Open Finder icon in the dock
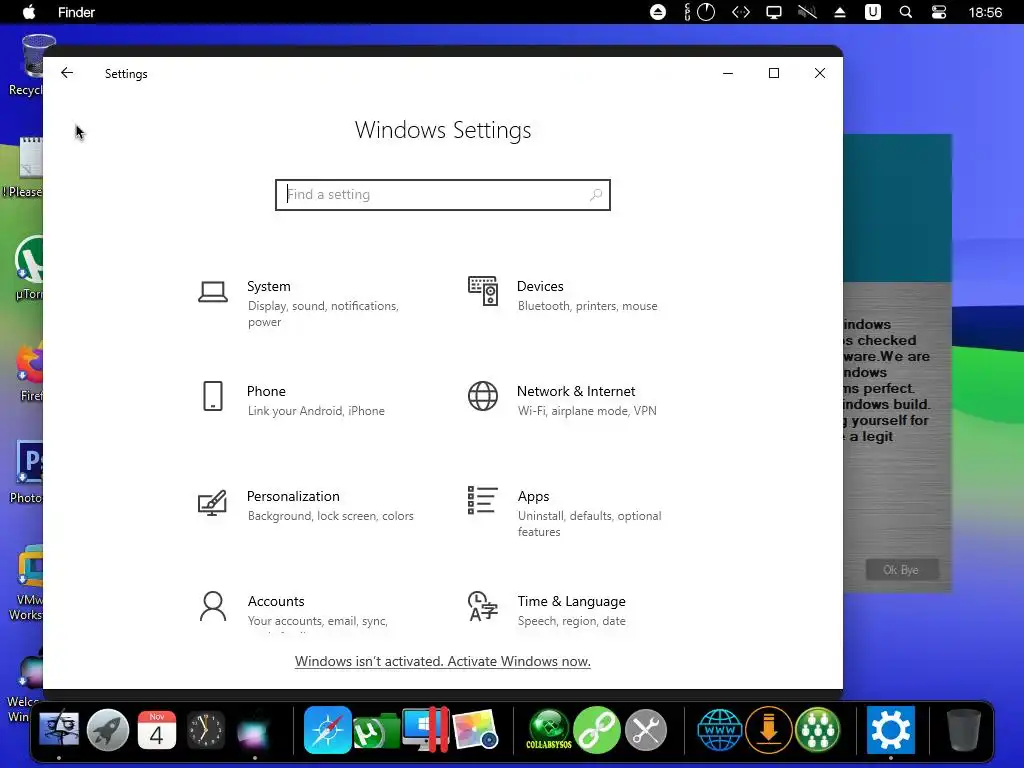1024x768 pixels. [x=59, y=729]
